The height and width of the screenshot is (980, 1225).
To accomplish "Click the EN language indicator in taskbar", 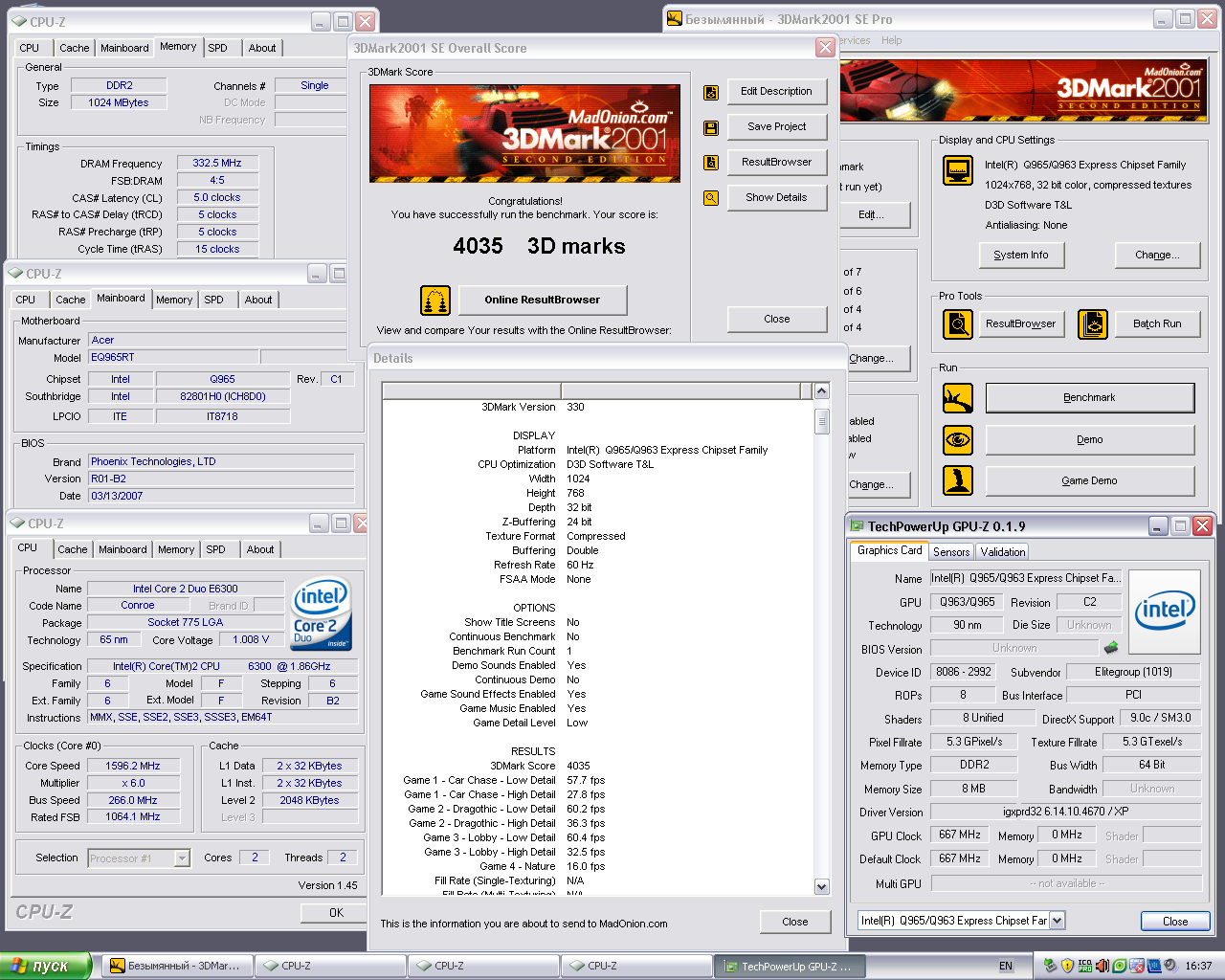I will [x=1006, y=967].
